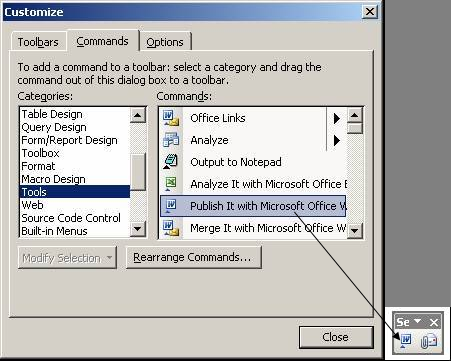Select the Macro Design category
The image size is (451, 361).
53,179
